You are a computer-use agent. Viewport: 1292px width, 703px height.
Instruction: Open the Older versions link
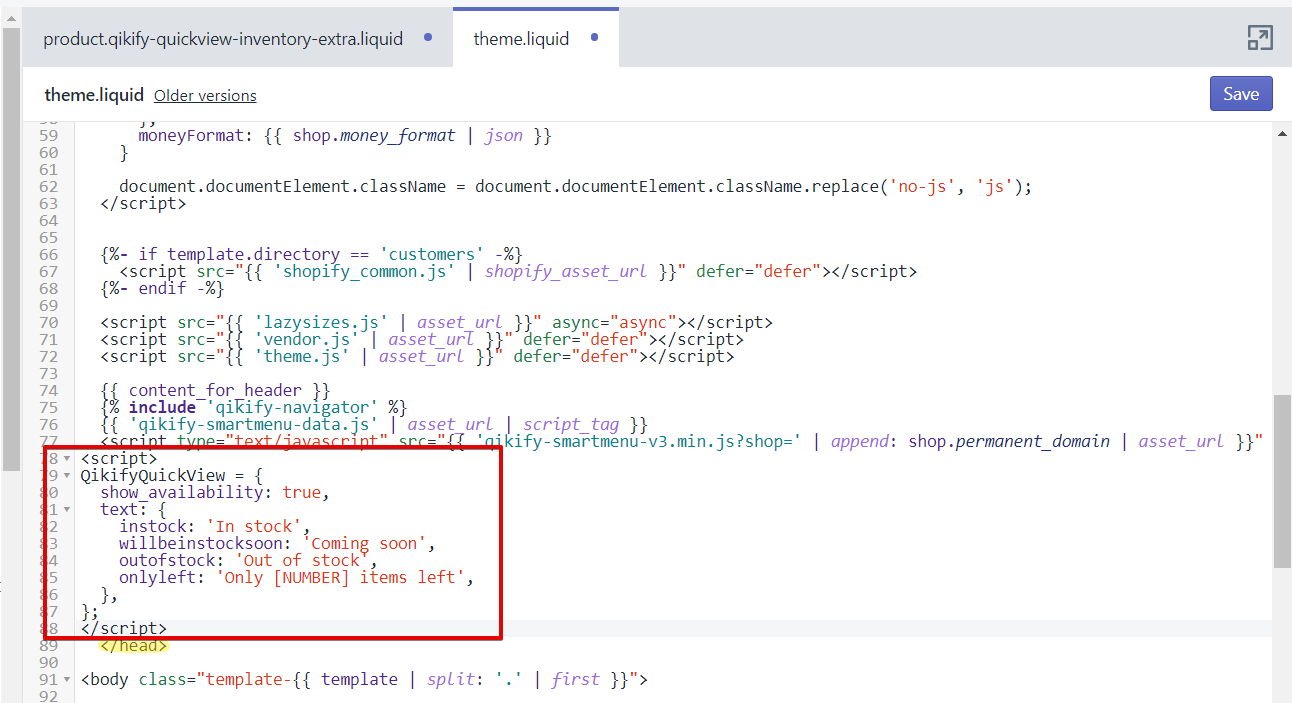point(205,96)
